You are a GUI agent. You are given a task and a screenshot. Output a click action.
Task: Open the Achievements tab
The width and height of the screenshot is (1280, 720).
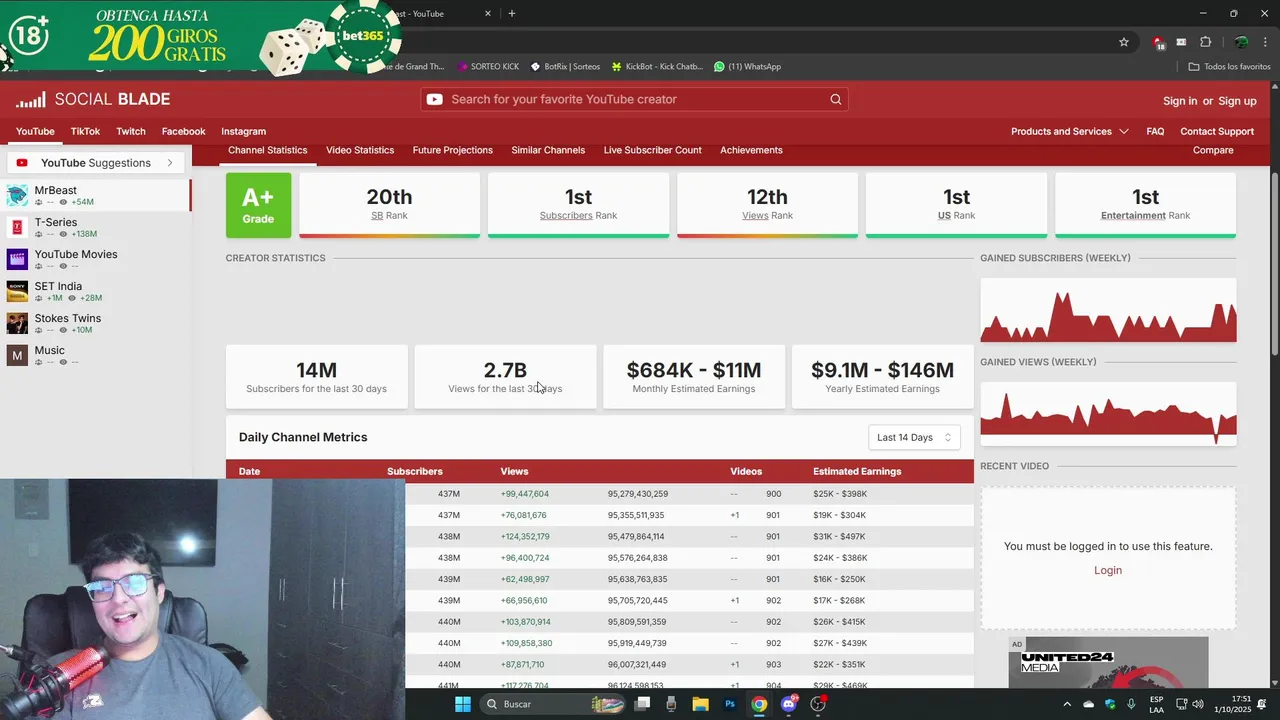751,150
